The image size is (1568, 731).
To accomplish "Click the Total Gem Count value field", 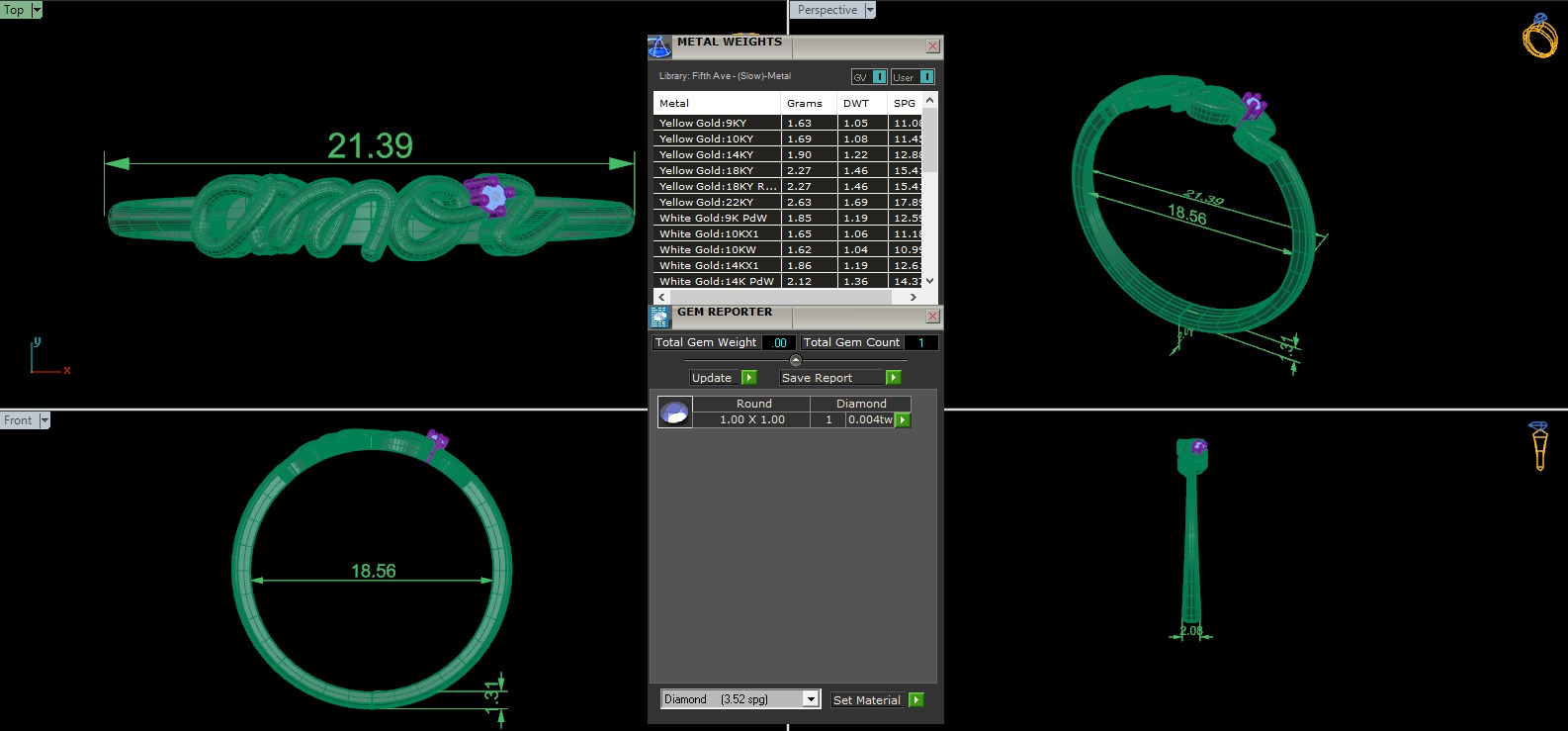I will click(920, 342).
